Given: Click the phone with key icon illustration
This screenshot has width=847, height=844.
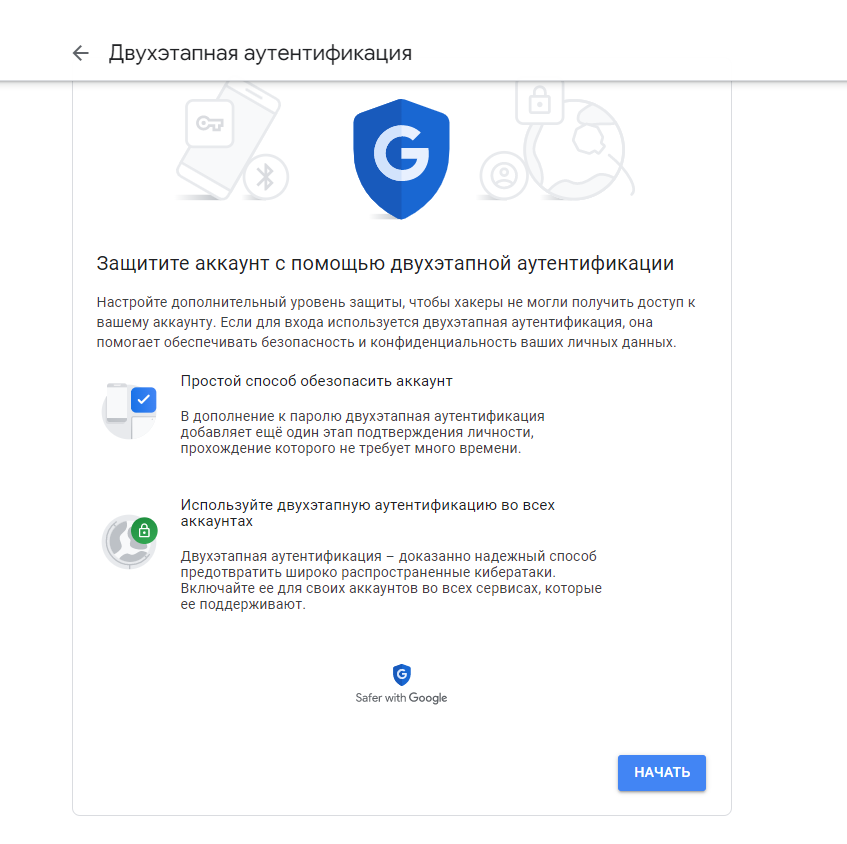Looking at the screenshot, I should pos(227,140).
